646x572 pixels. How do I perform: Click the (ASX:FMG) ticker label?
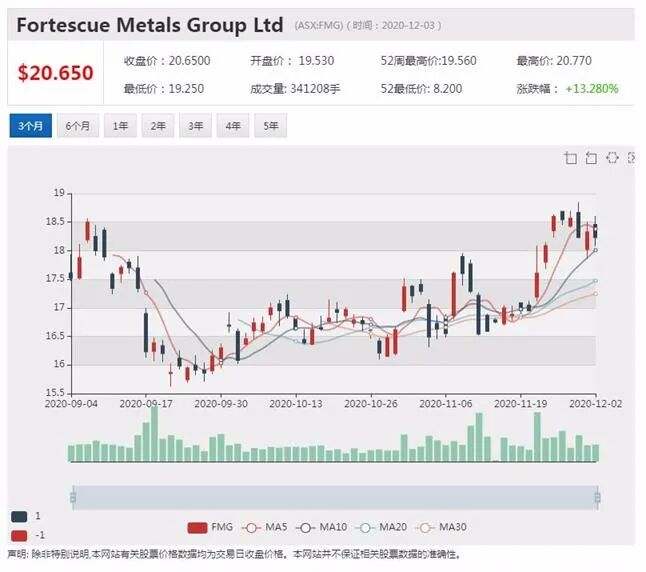[319, 26]
